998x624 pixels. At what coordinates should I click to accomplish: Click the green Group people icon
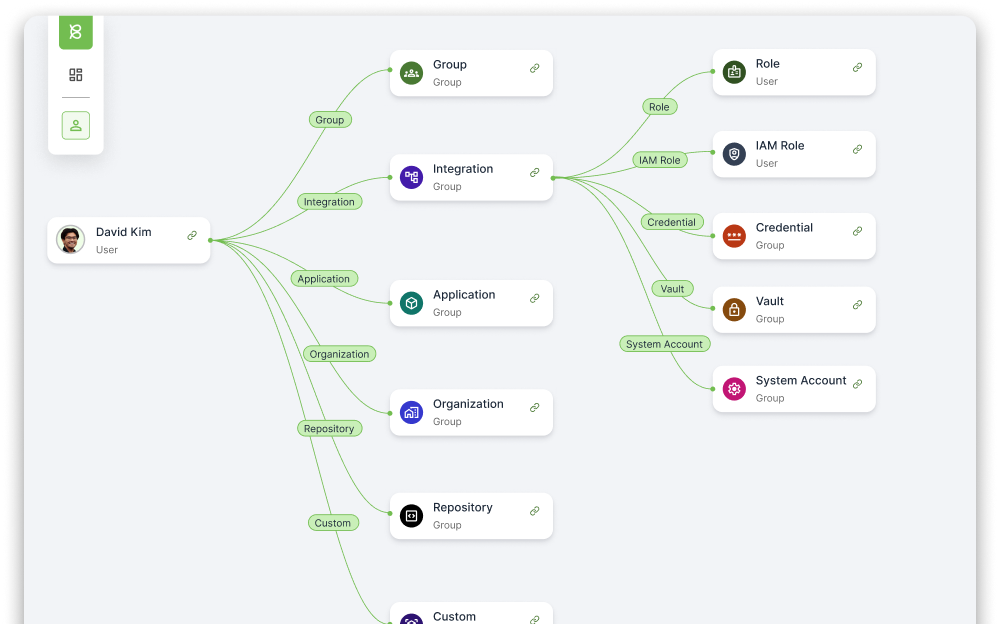pyautogui.click(x=411, y=72)
